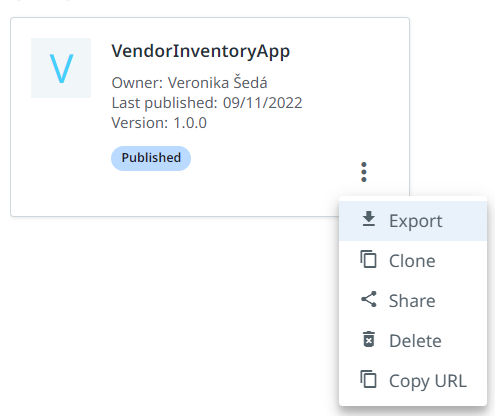The height and width of the screenshot is (416, 495).
Task: Open the VendorInventoryApp letter V thumbnail
Action: pos(61,68)
